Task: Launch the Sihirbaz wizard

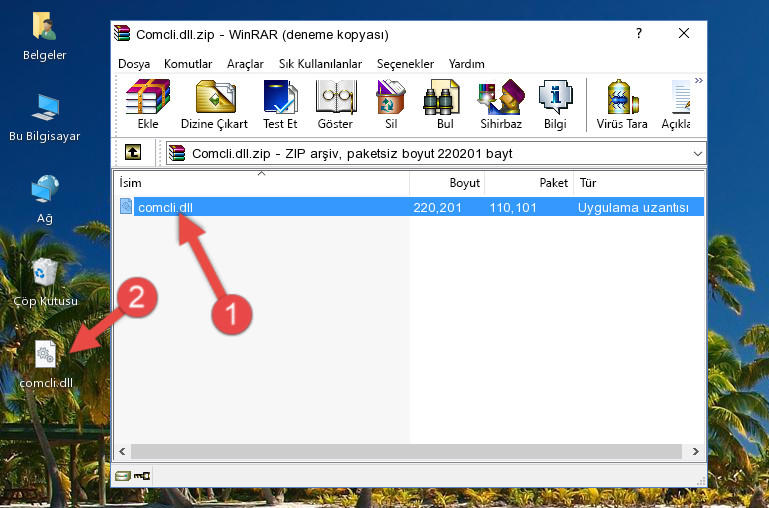Action: click(501, 104)
